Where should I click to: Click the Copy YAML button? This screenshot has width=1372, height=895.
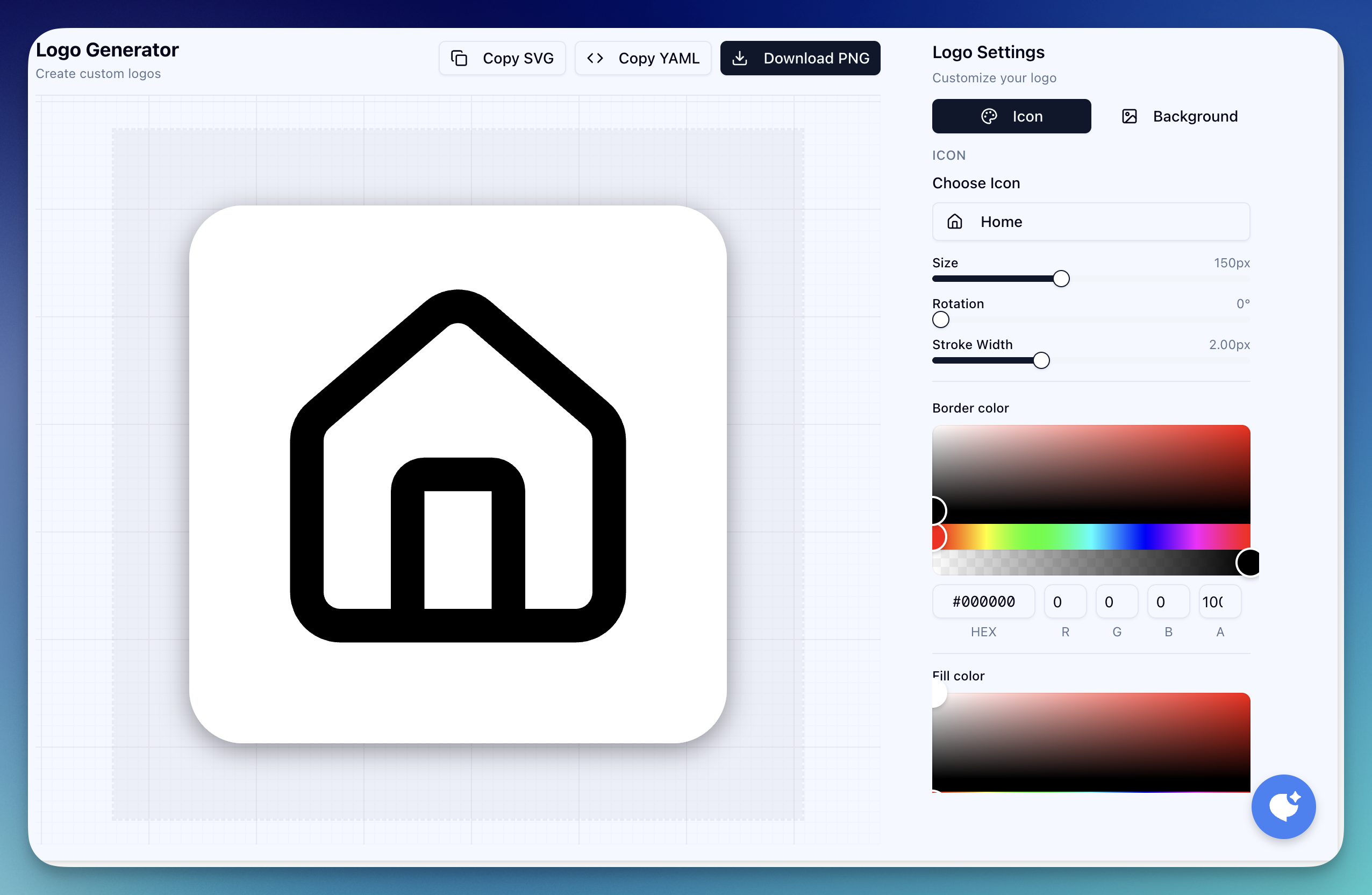(x=643, y=58)
